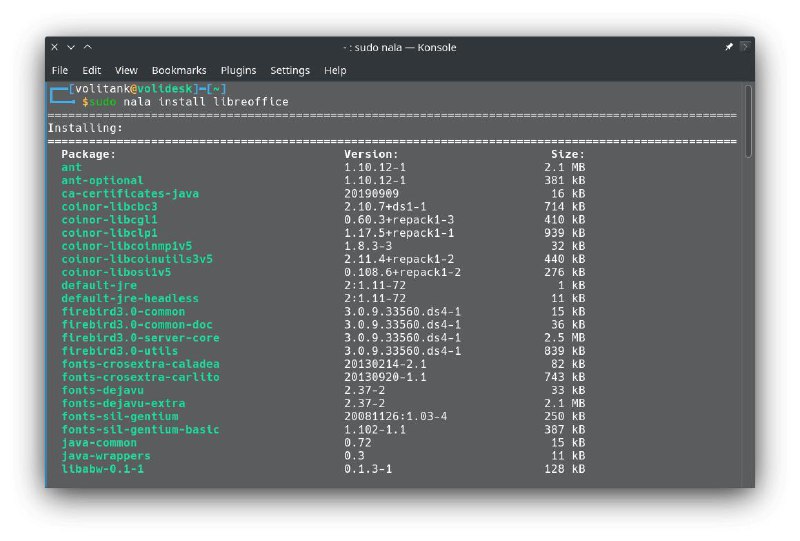
Task: Click the terminal vertical scrollbar handle
Action: 748,121
